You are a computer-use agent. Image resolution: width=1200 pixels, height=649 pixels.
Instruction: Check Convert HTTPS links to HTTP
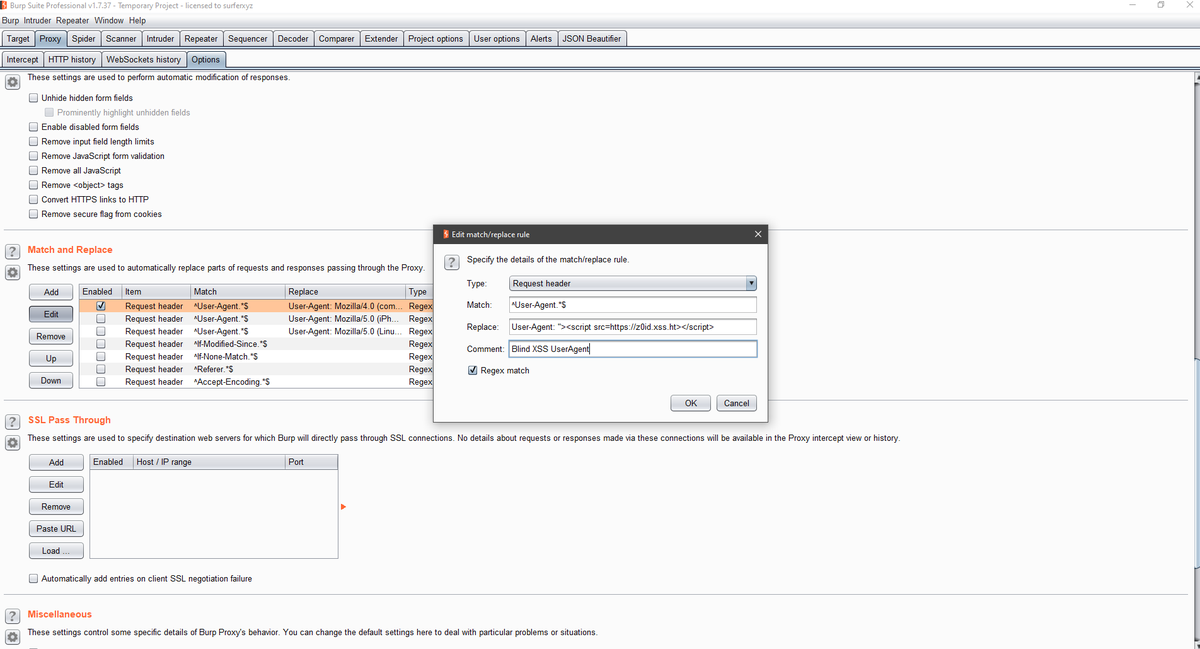point(34,200)
